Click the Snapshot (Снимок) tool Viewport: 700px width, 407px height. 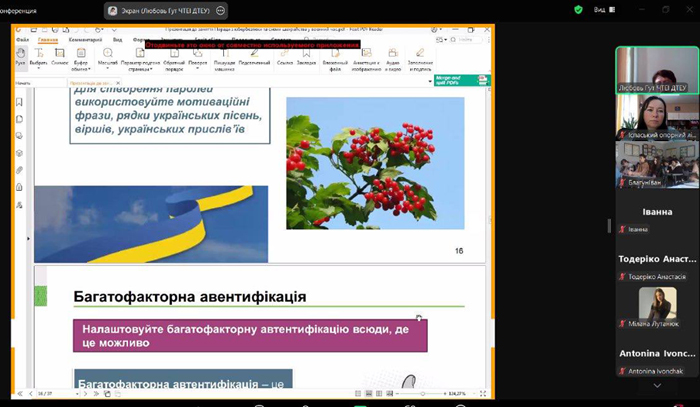[59, 57]
